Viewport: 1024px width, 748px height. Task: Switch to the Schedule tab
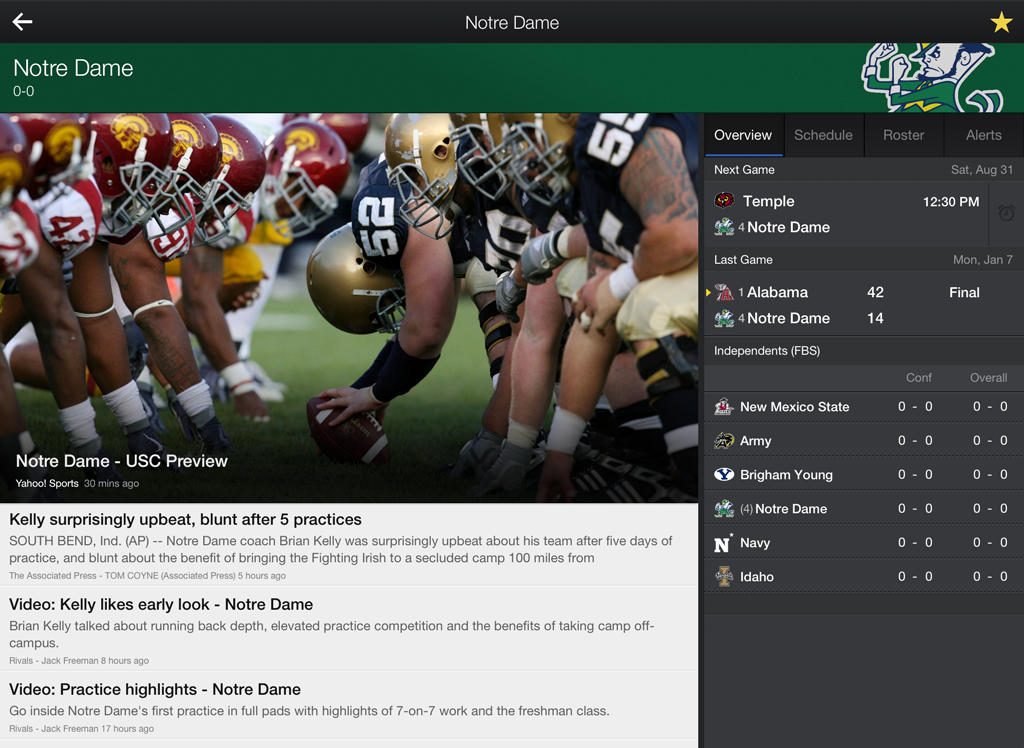point(824,135)
